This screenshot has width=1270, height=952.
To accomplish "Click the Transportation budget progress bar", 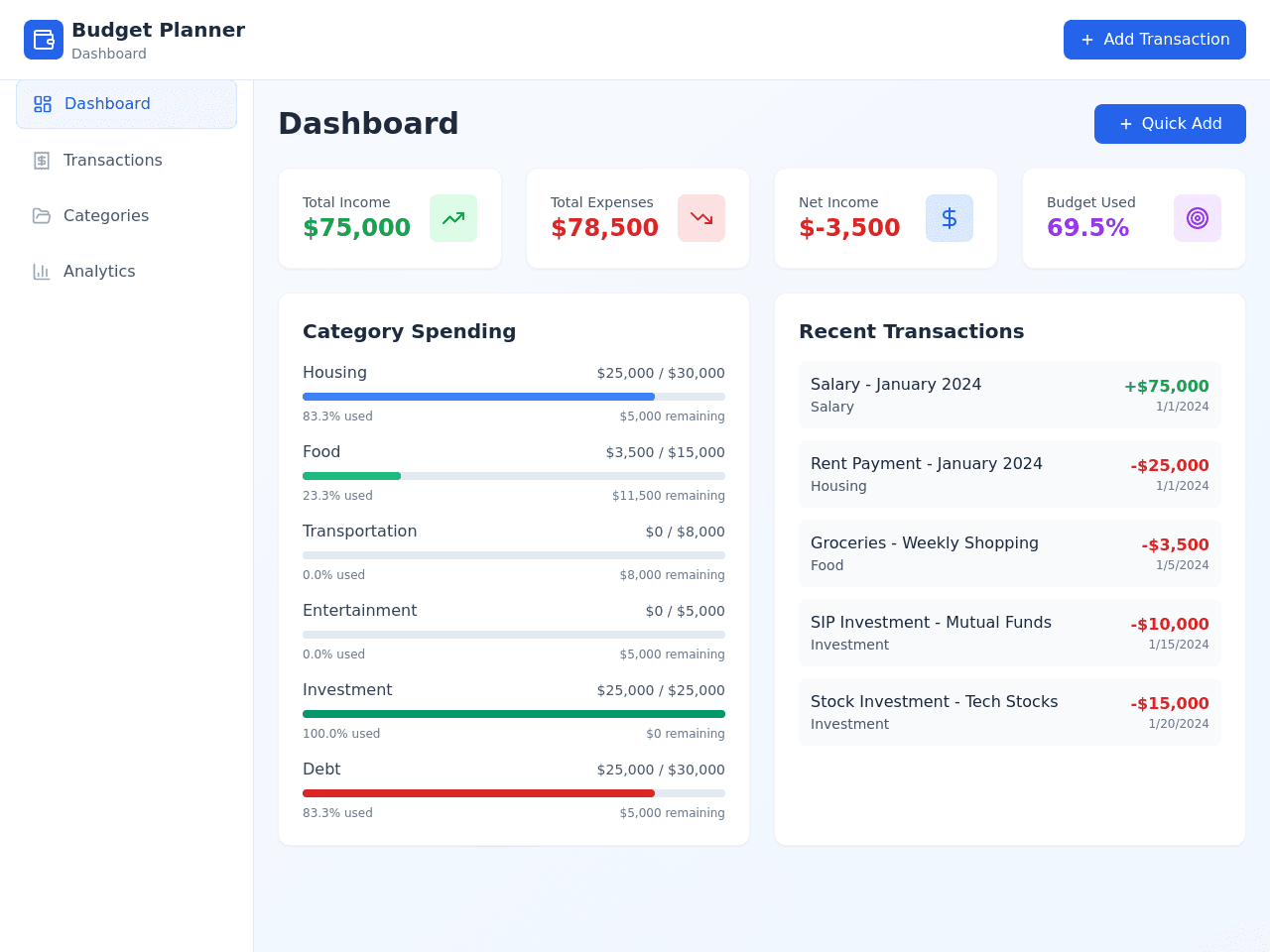I will pyautogui.click(x=514, y=555).
